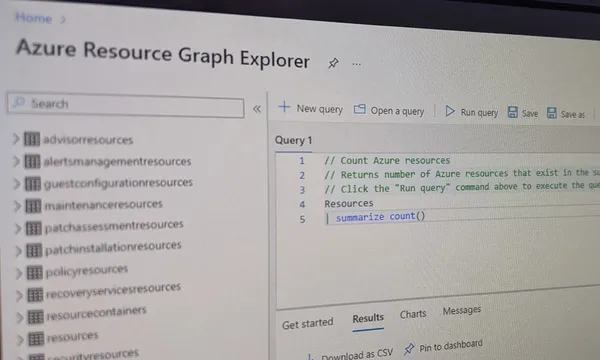Expand the recoveryservicesresources tree node
600x360 pixels.
19,296
